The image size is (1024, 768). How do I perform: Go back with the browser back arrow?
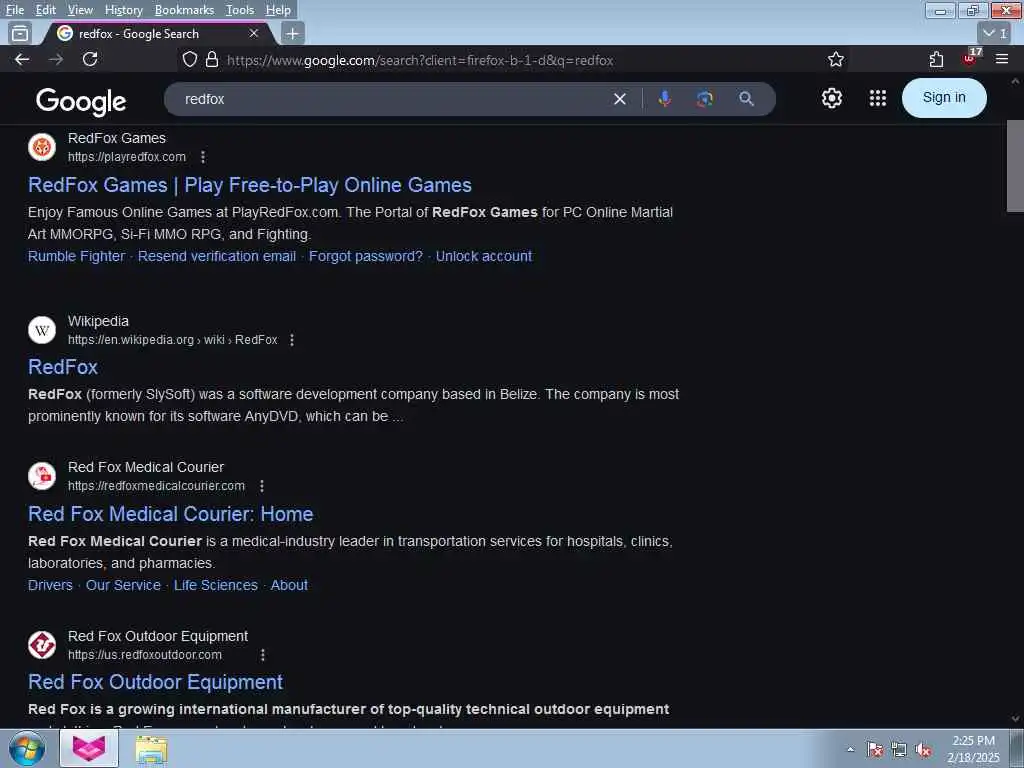click(22, 59)
